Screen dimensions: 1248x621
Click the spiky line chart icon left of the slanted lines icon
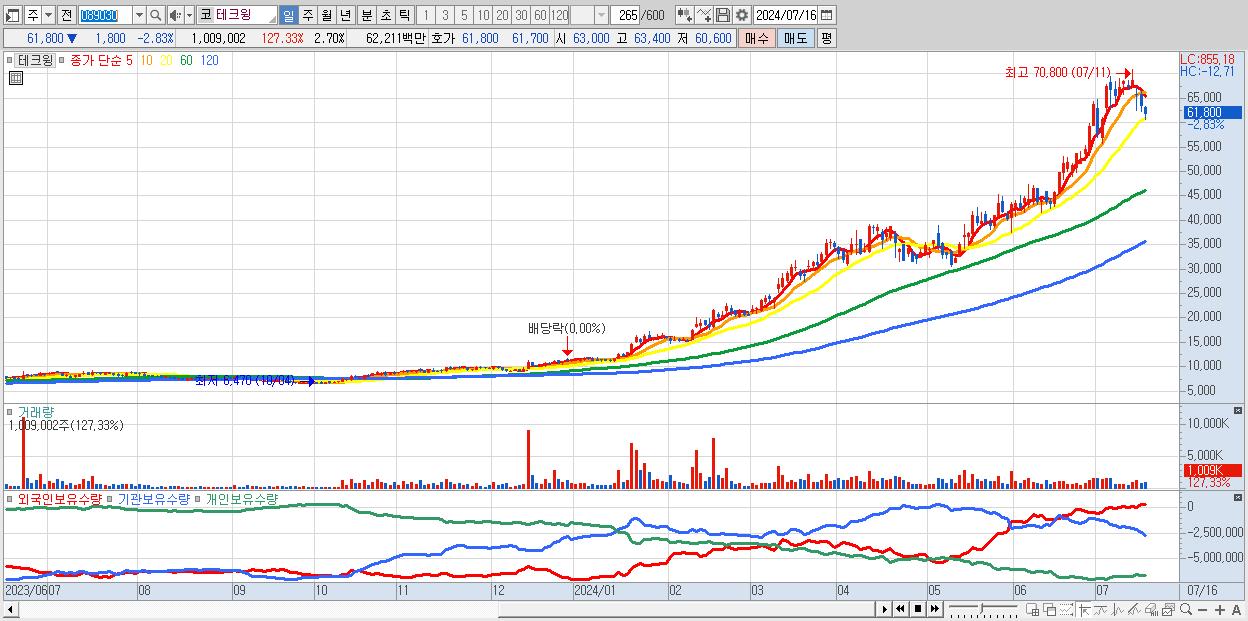point(1118,610)
